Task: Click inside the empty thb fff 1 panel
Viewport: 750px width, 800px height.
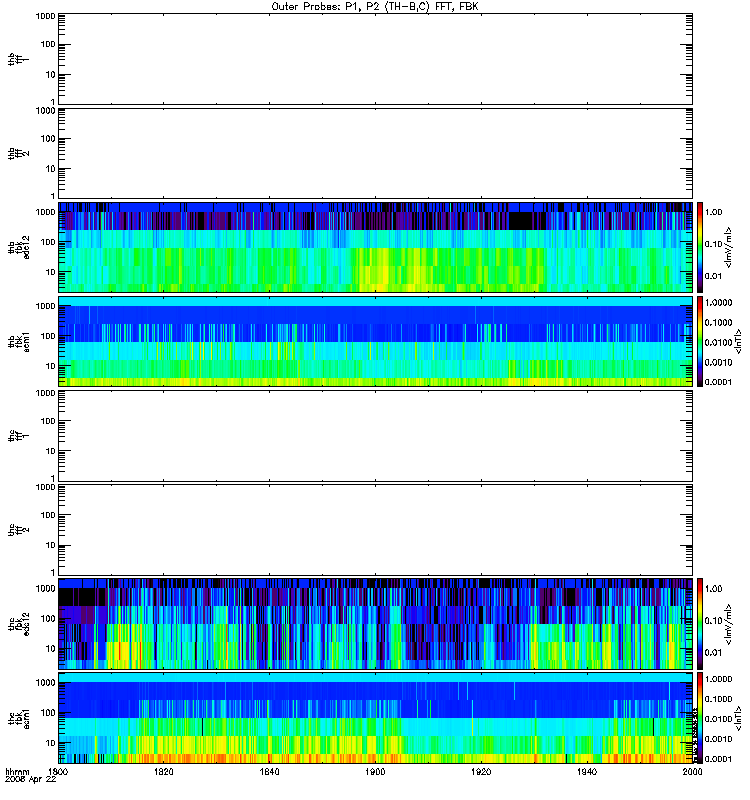Action: pos(375,59)
